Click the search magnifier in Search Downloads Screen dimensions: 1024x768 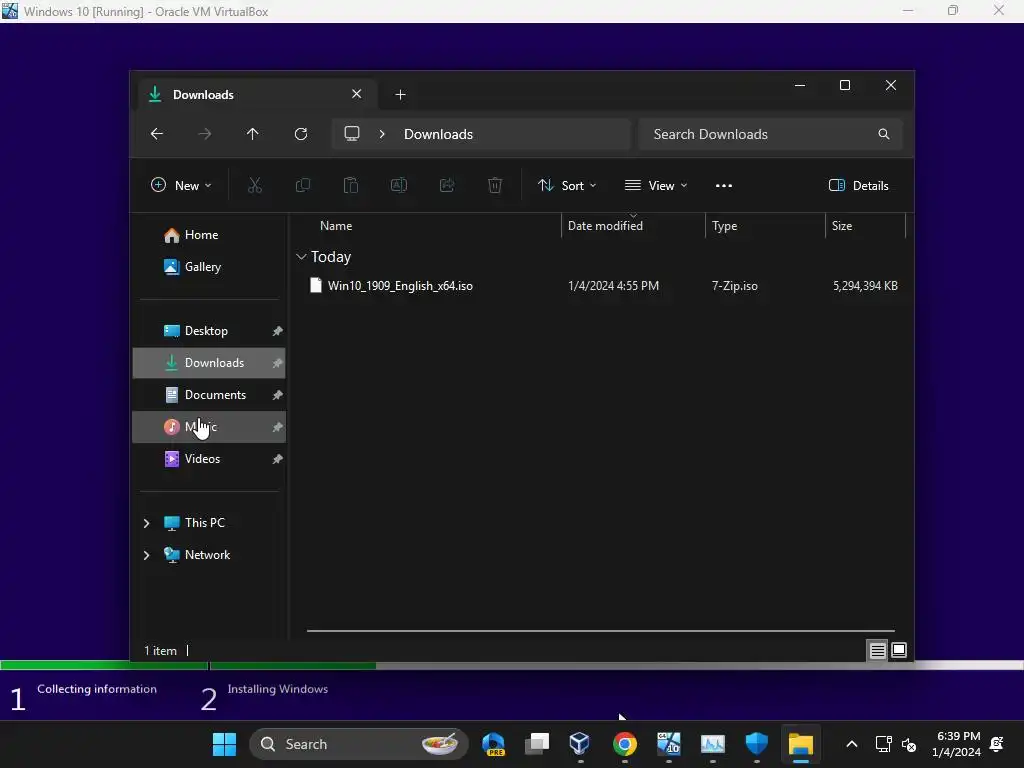(884, 134)
